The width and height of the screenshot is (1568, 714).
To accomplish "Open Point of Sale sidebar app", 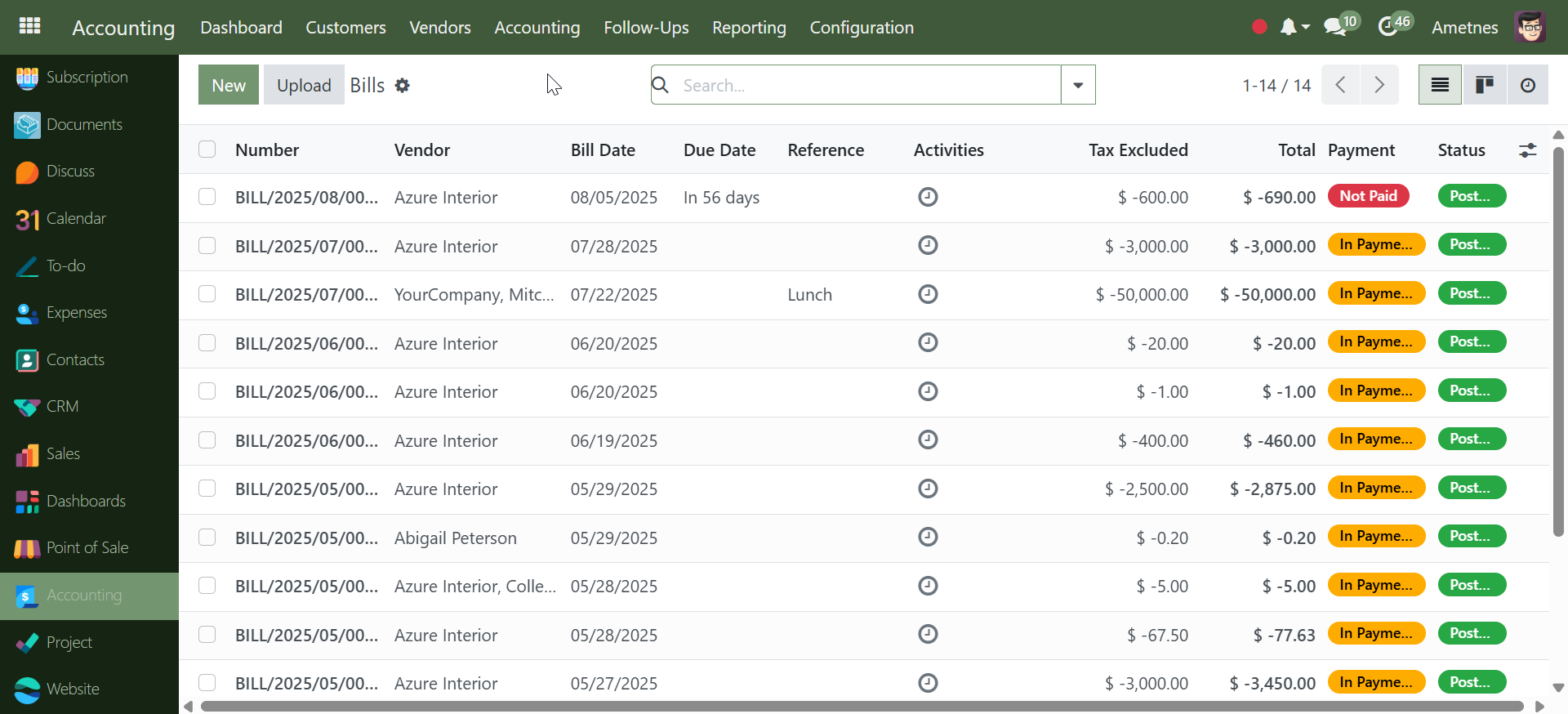I will (x=87, y=548).
